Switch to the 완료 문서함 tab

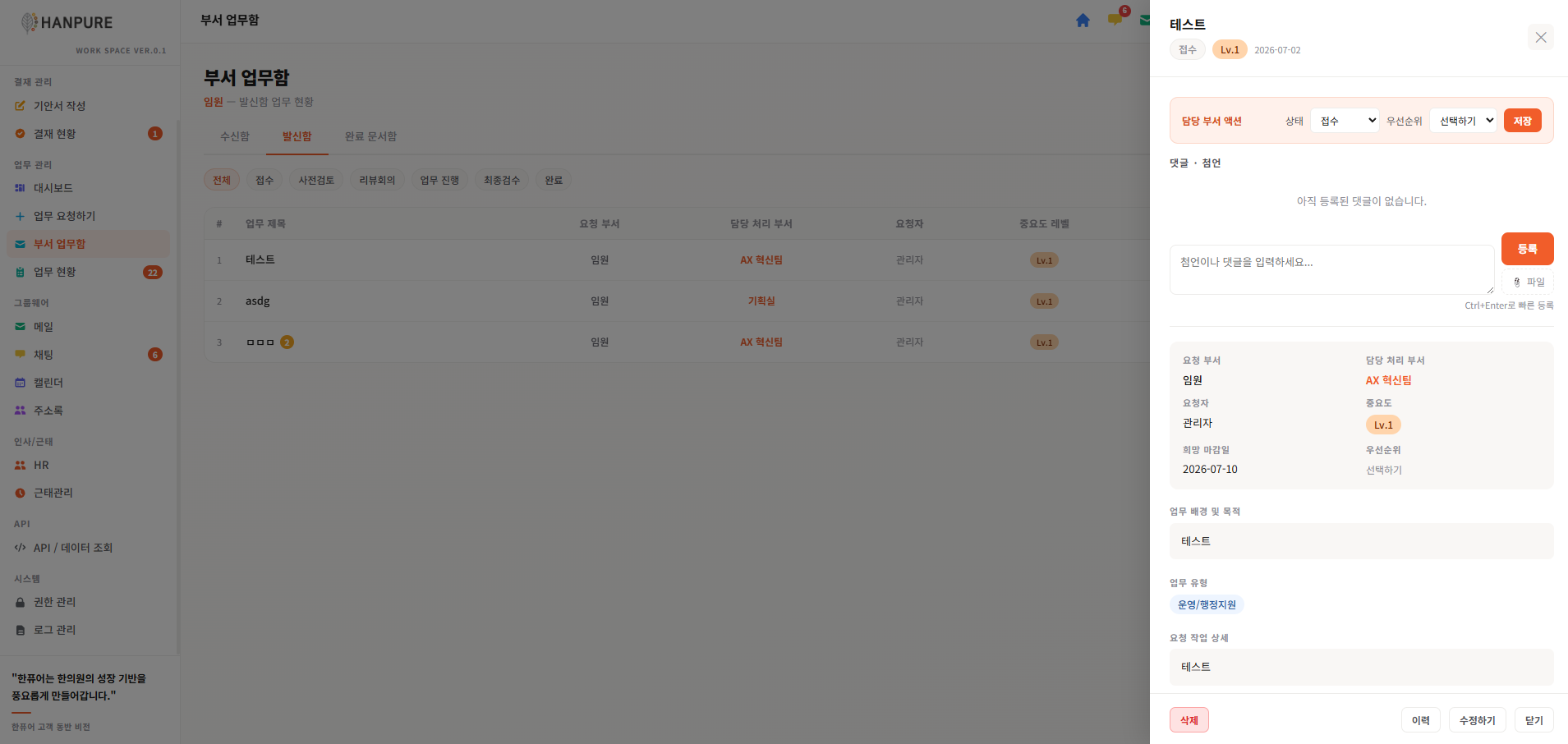tap(371, 136)
